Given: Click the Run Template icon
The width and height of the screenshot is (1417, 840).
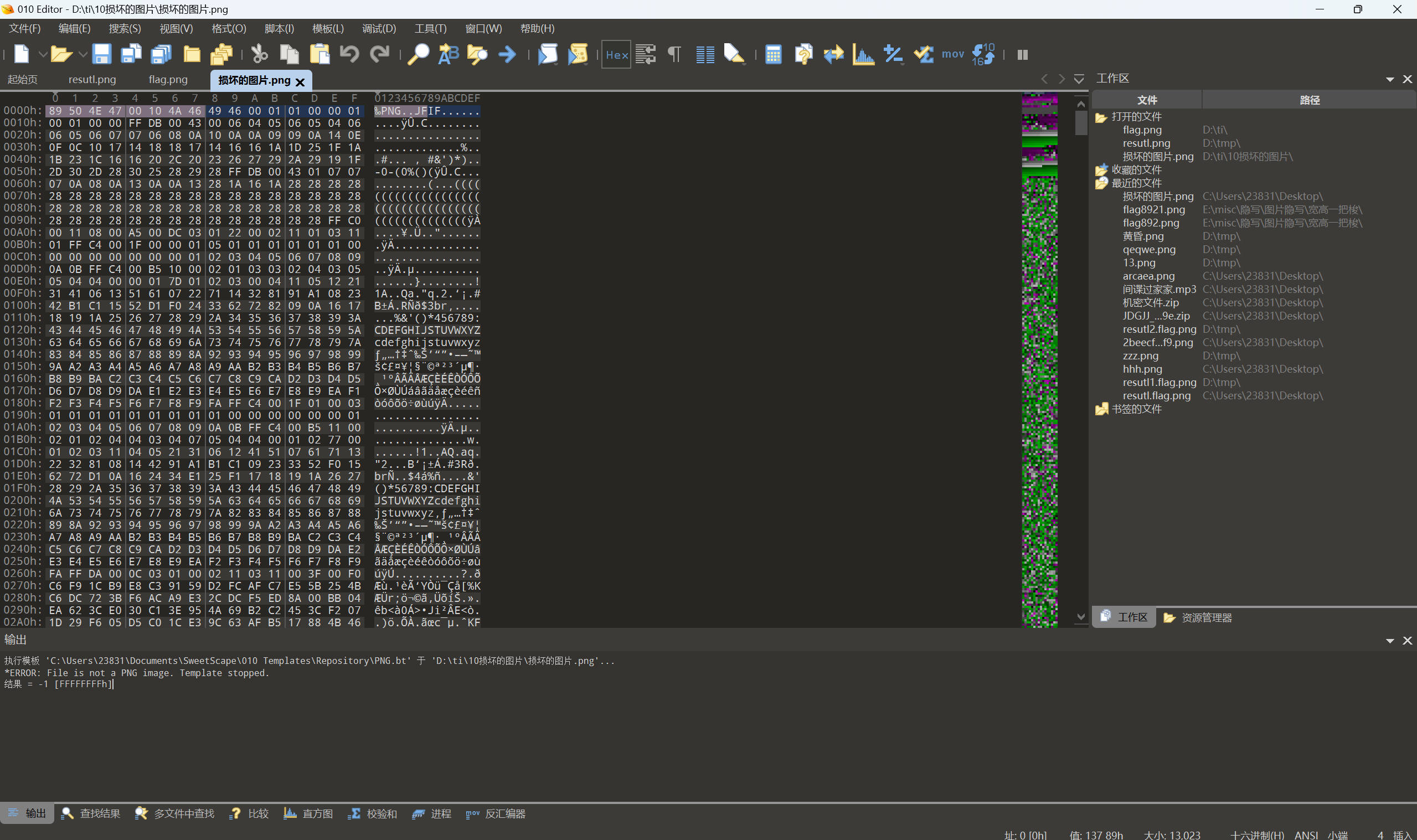Looking at the screenshot, I should [x=578, y=54].
